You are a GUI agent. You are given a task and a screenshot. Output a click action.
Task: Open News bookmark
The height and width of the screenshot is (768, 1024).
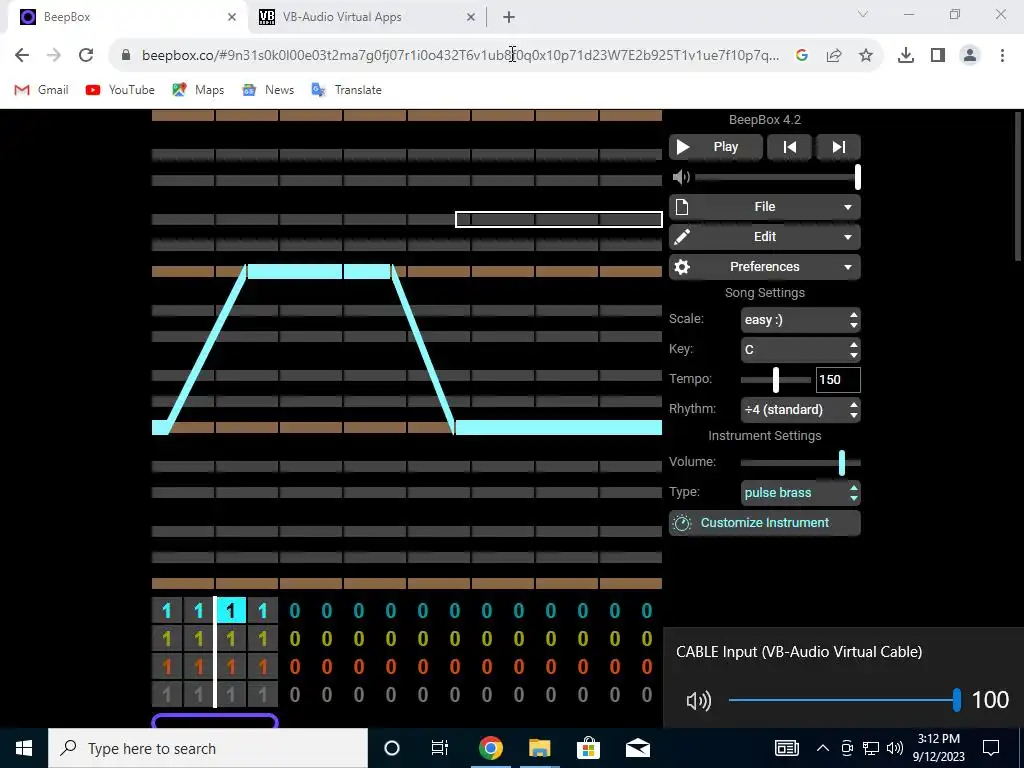[x=268, y=90]
